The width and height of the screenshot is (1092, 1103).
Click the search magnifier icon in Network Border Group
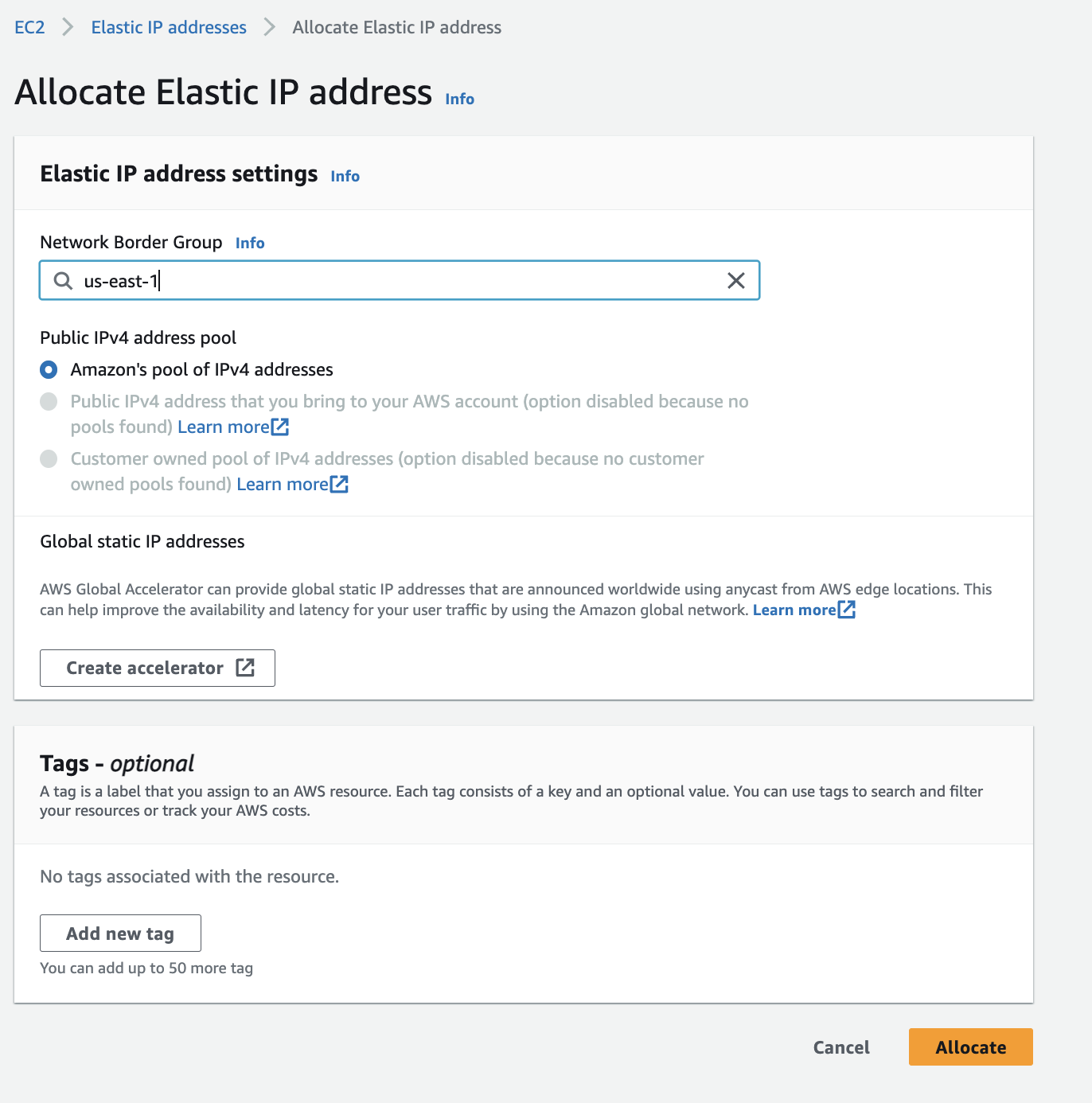63,281
